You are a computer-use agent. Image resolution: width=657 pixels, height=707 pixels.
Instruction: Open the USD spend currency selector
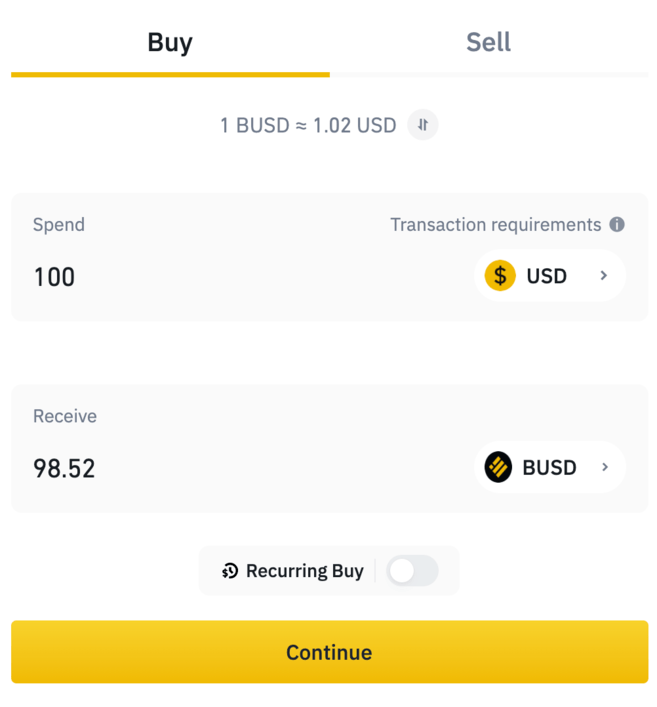coord(549,275)
